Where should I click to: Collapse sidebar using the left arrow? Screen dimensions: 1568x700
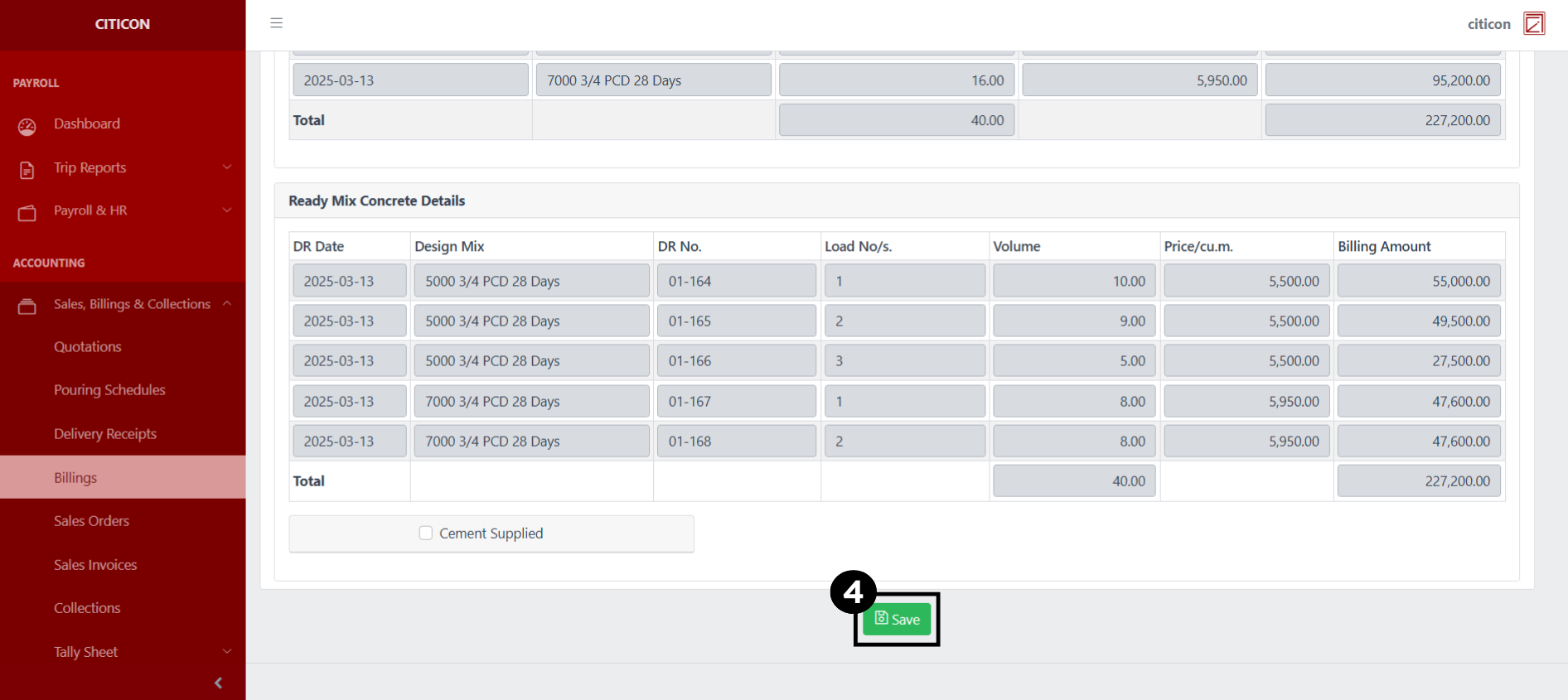point(218,683)
